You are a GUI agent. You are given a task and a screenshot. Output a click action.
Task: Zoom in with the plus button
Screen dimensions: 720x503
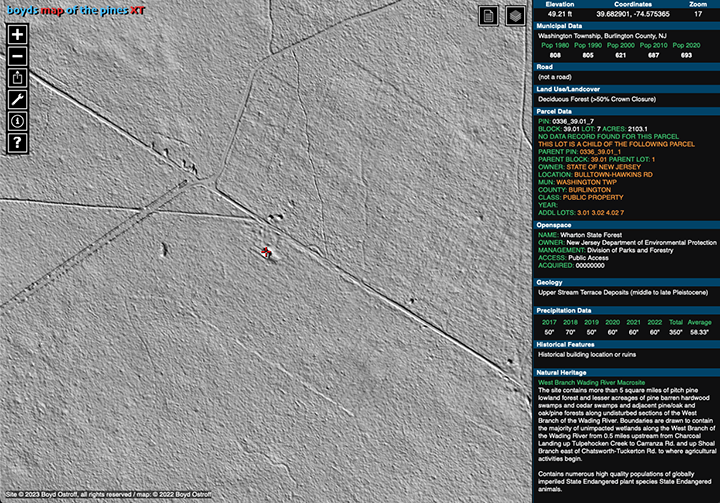[17, 34]
